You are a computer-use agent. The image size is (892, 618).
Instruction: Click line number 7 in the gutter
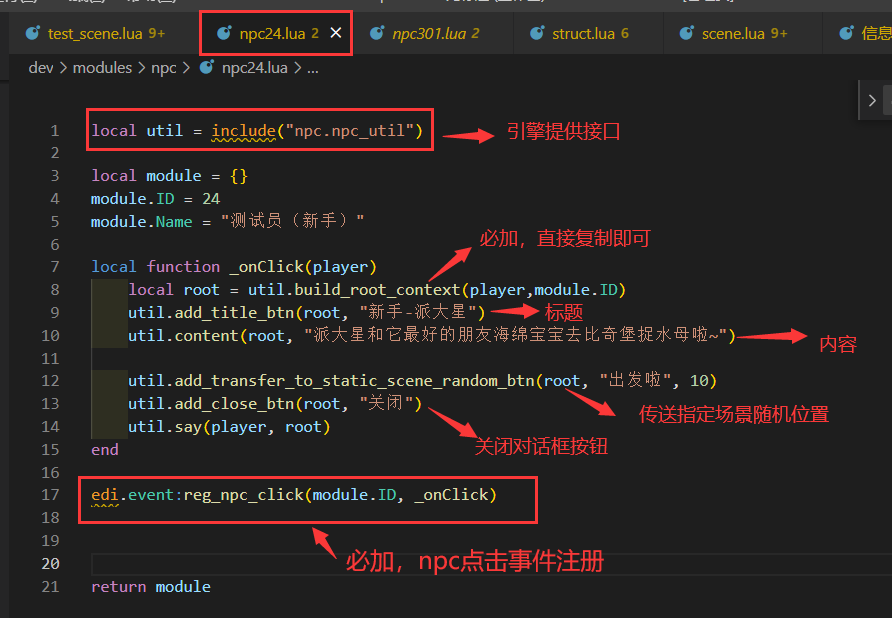(x=55, y=267)
